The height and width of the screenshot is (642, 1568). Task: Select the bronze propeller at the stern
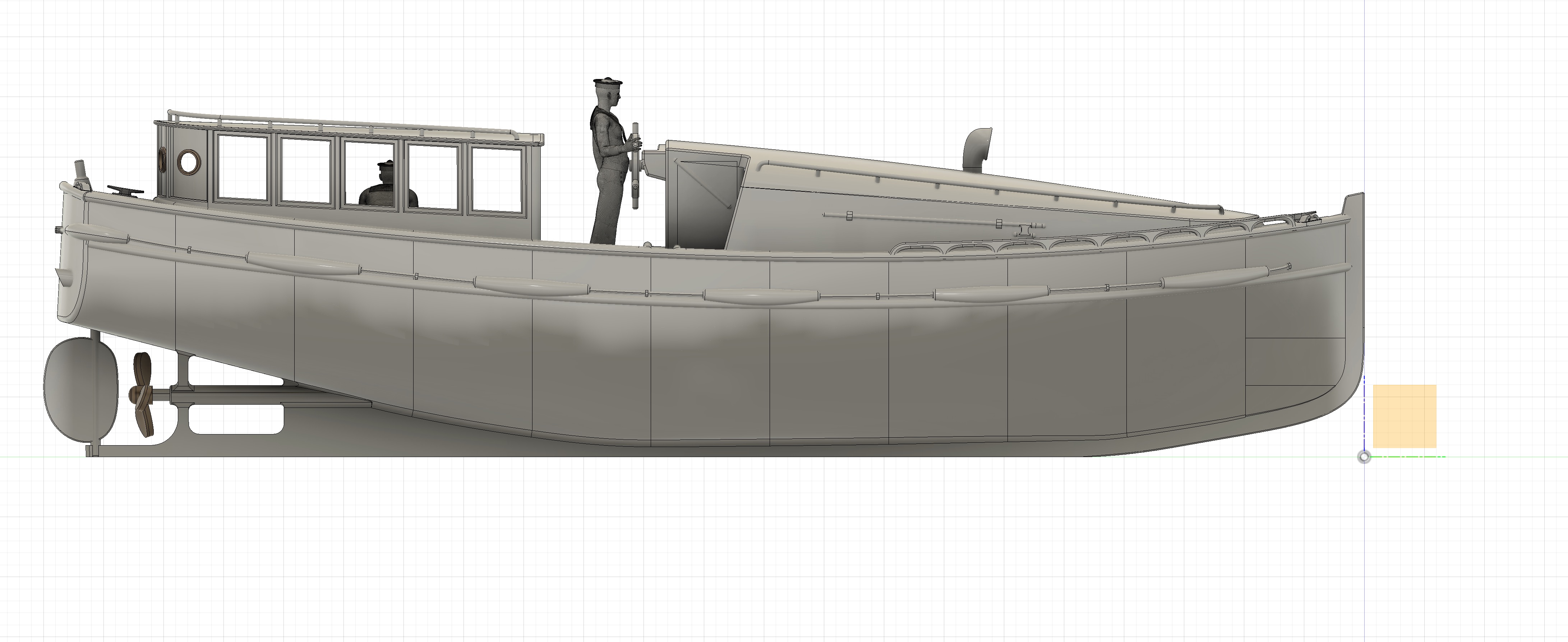142,394
